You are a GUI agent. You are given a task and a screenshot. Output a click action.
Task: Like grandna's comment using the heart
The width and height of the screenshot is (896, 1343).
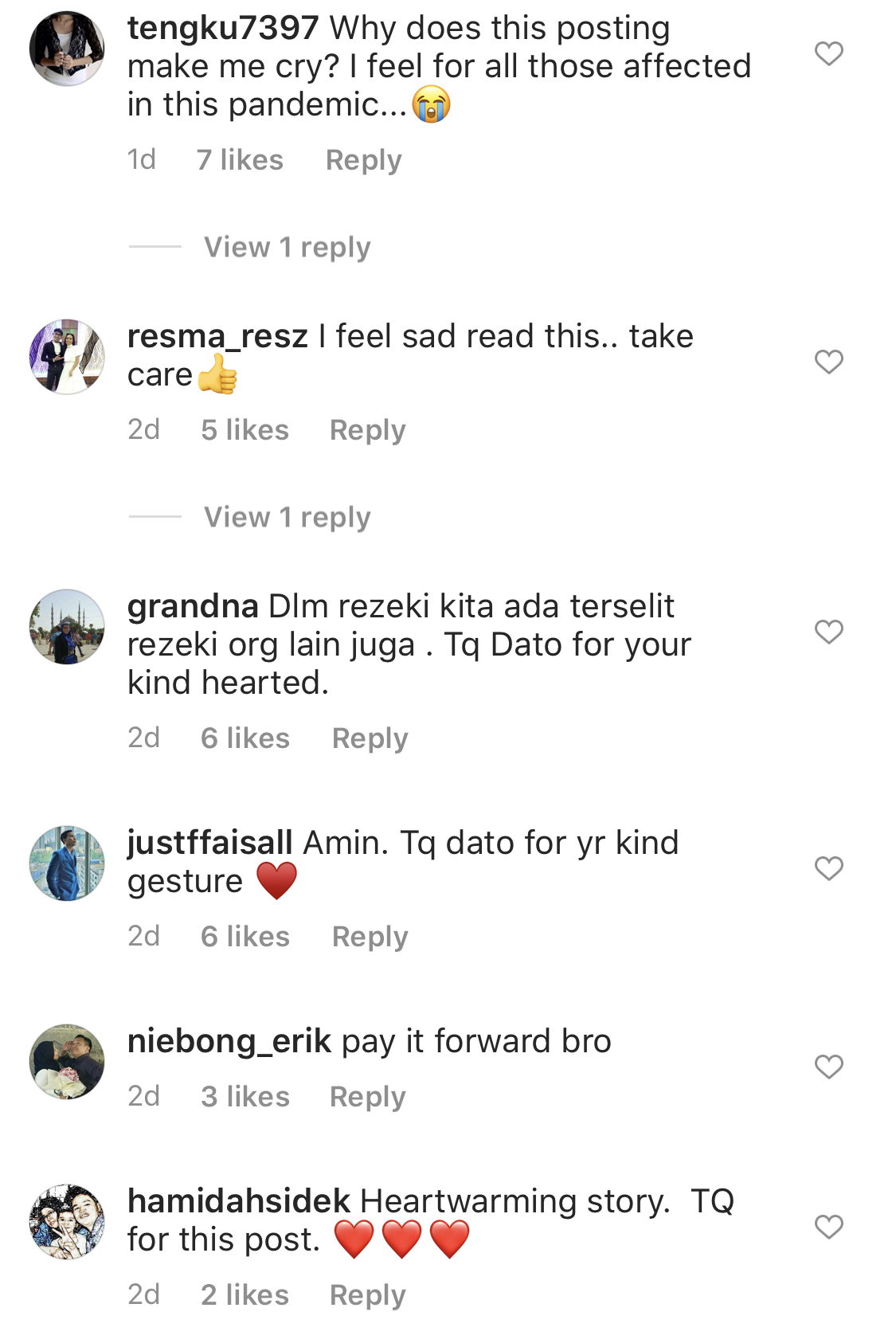coord(828,632)
